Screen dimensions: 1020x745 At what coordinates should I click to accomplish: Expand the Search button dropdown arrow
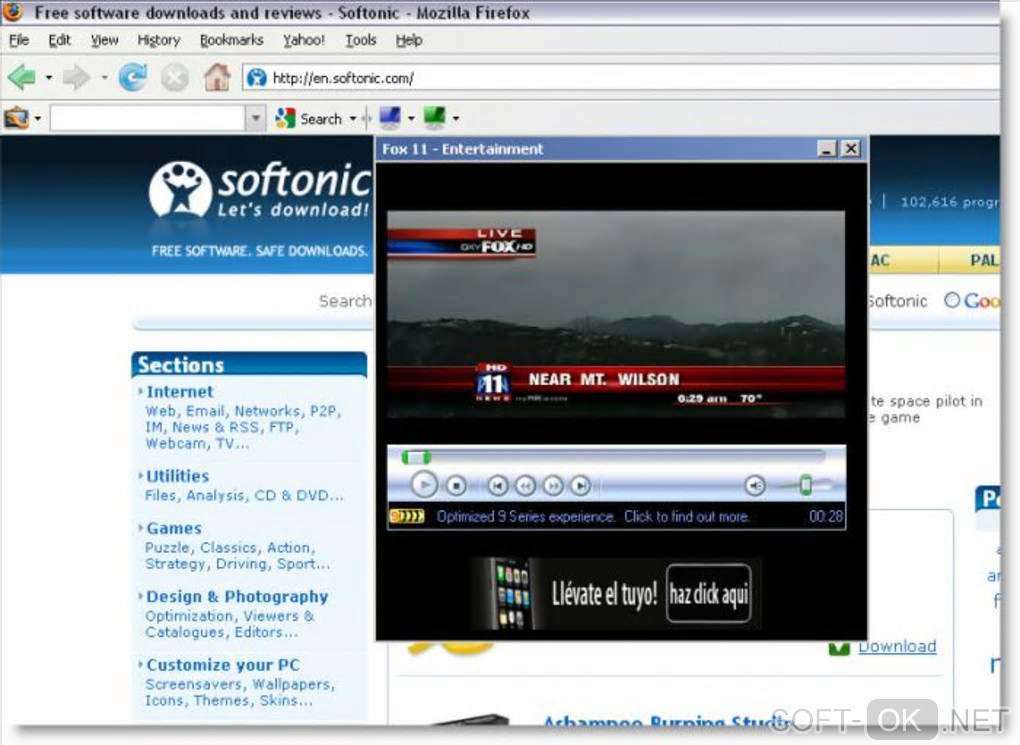click(353, 118)
